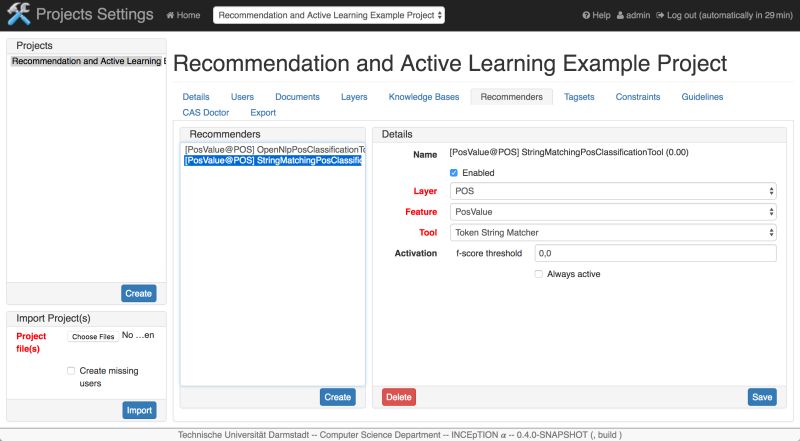This screenshot has height=441, width=800.
Task: Select the OpenNlpPosClassificationTool recommender
Action: click(x=274, y=150)
